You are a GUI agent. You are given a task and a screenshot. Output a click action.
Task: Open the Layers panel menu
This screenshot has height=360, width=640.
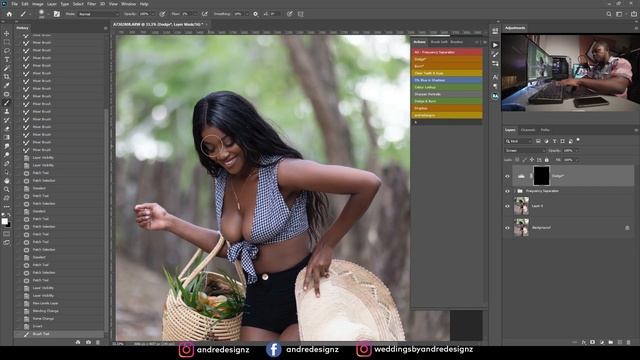pyautogui.click(x=636, y=130)
